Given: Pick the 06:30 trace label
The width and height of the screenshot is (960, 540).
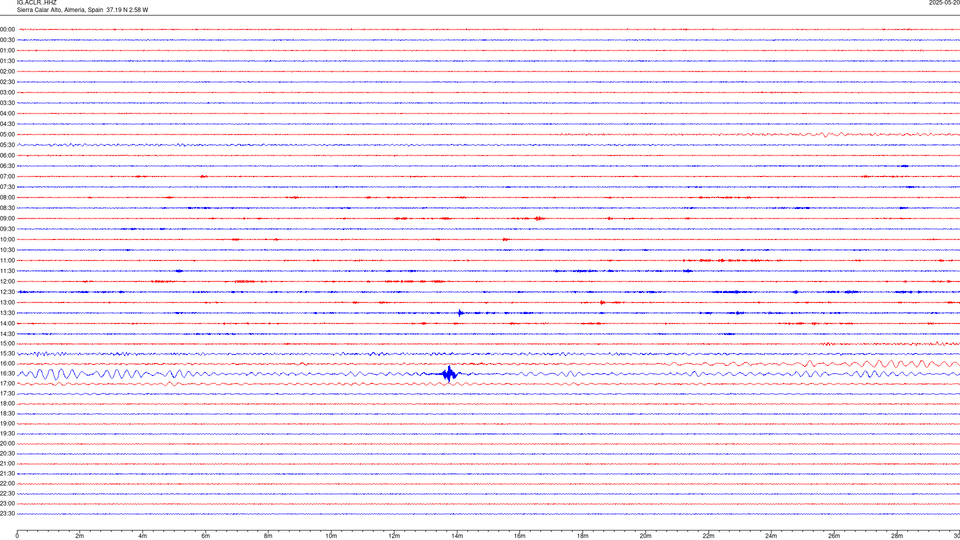Looking at the screenshot, I should pyautogui.click(x=7, y=165).
